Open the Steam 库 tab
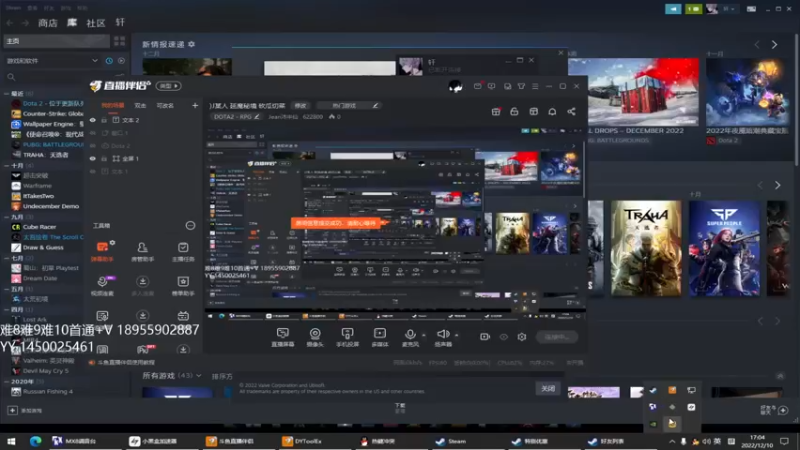 click(x=72, y=23)
